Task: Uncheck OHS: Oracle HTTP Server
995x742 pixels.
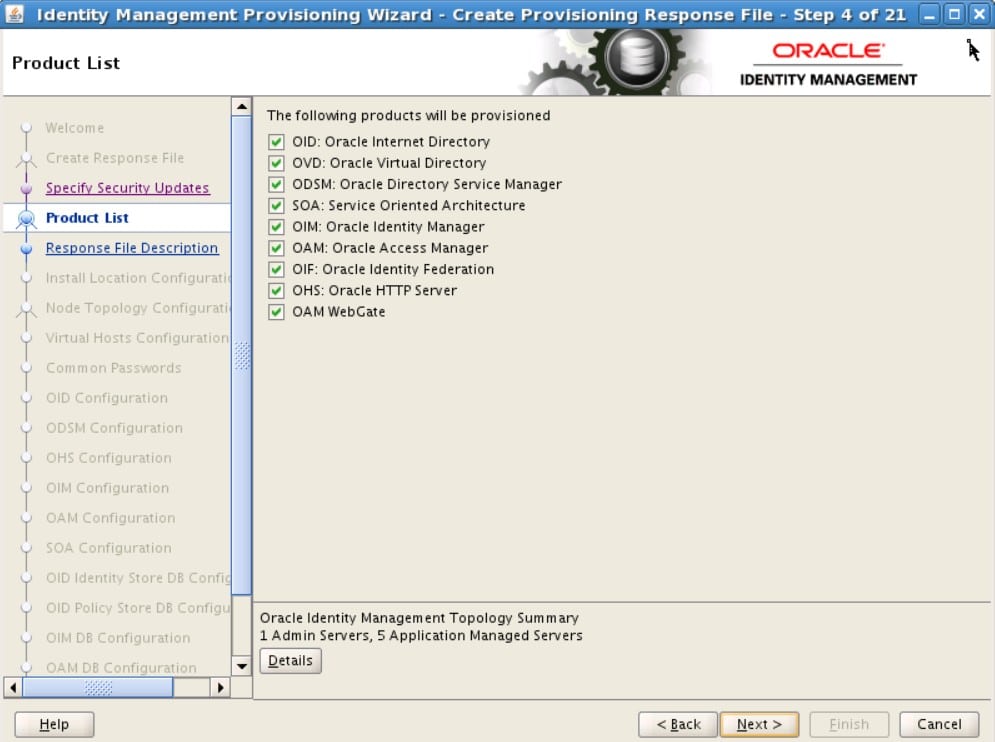Action: click(276, 290)
